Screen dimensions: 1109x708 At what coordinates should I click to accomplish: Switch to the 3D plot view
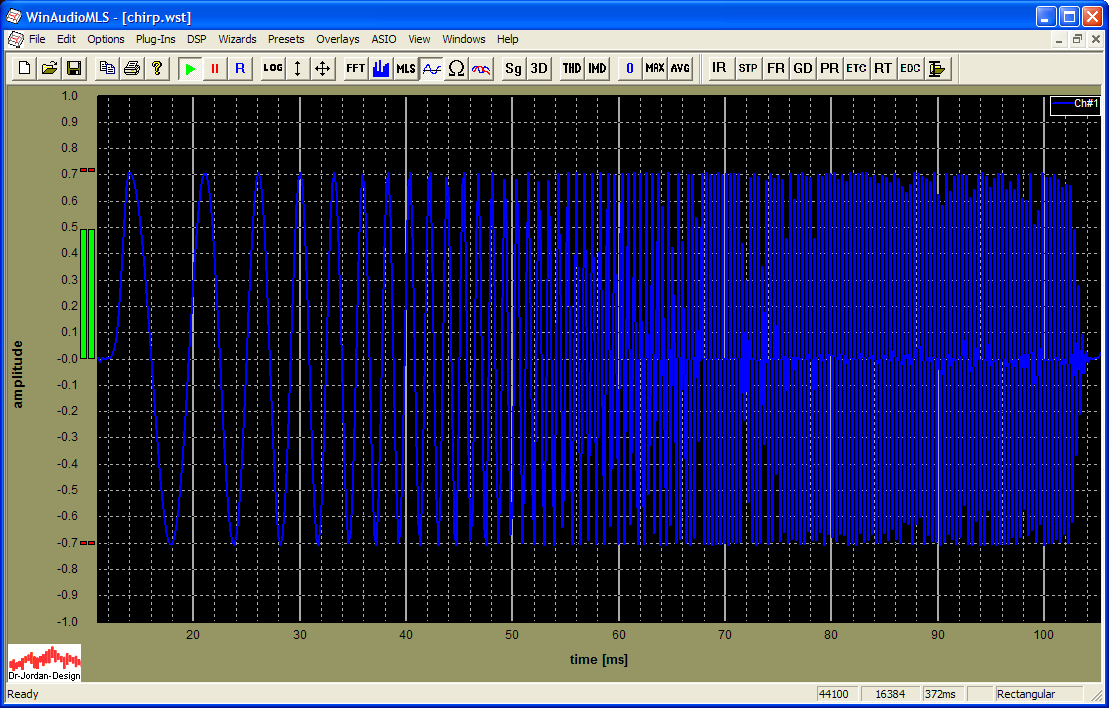point(539,69)
